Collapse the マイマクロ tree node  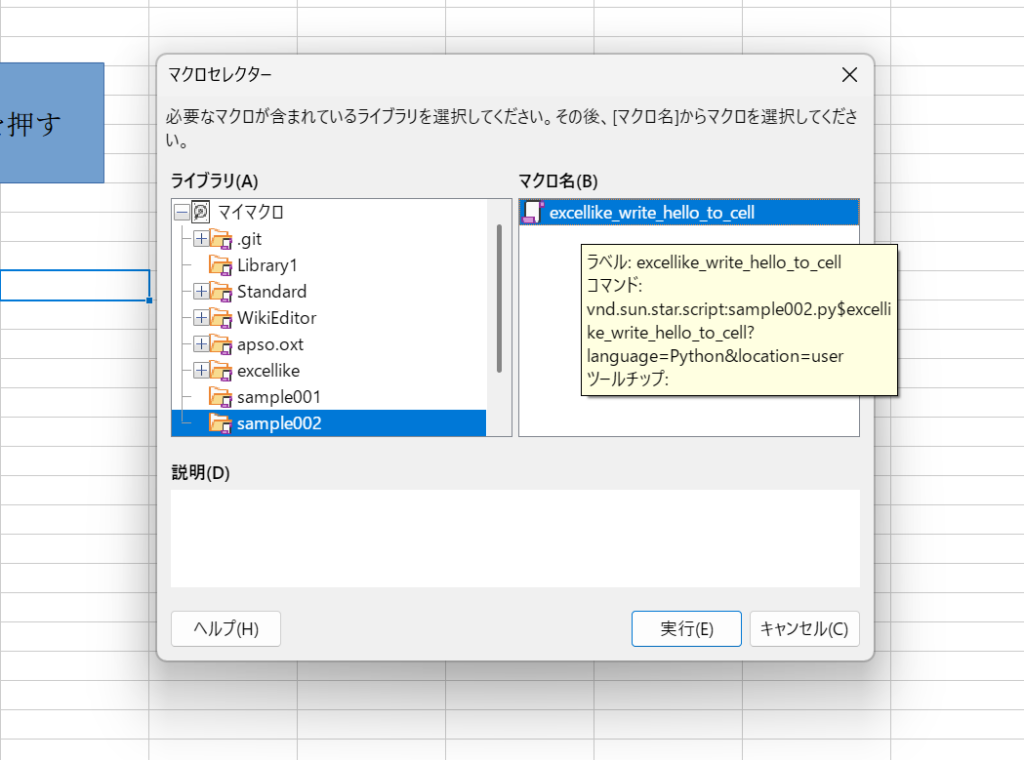tap(181, 212)
